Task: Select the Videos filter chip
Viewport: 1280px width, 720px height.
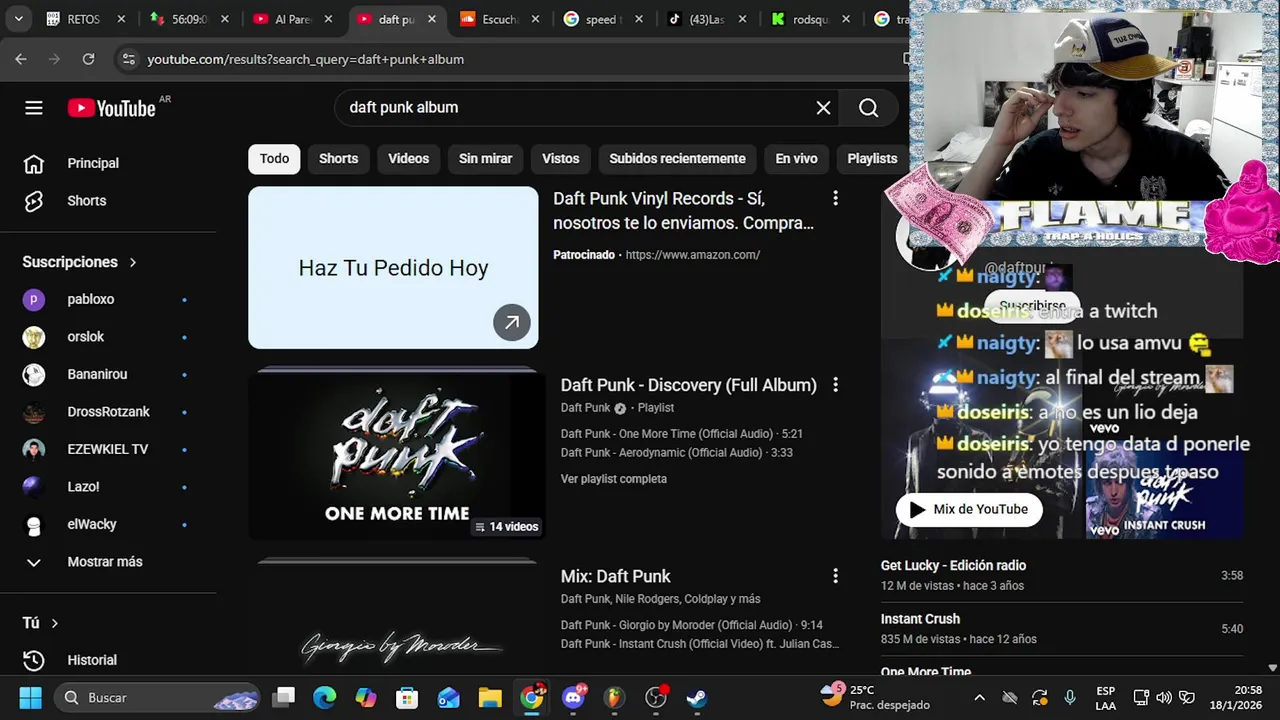Action: coord(408,159)
